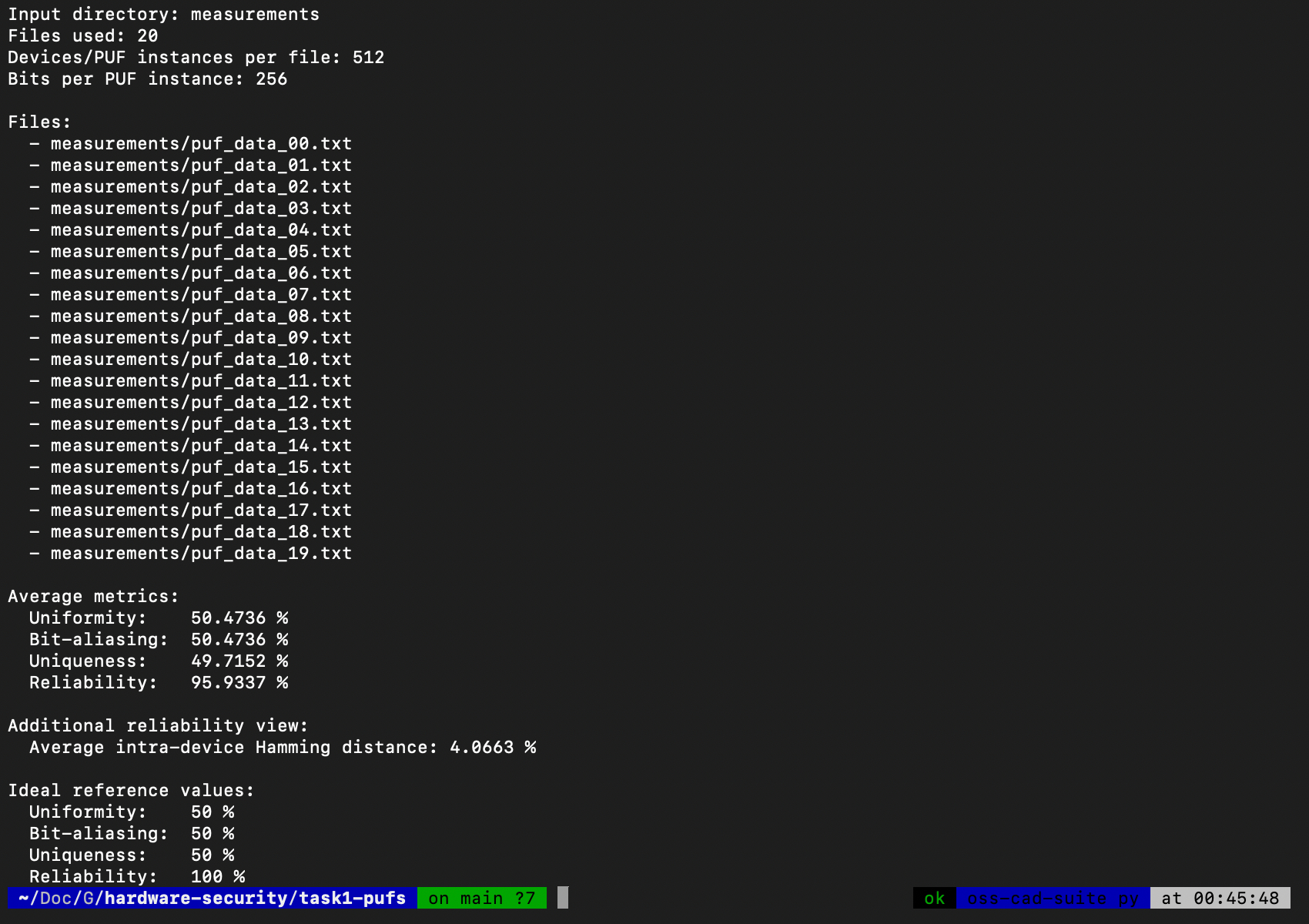Viewport: 1309px width, 924px height.
Task: Click file path measurements/puf_data_07.txt
Action: coord(201,295)
